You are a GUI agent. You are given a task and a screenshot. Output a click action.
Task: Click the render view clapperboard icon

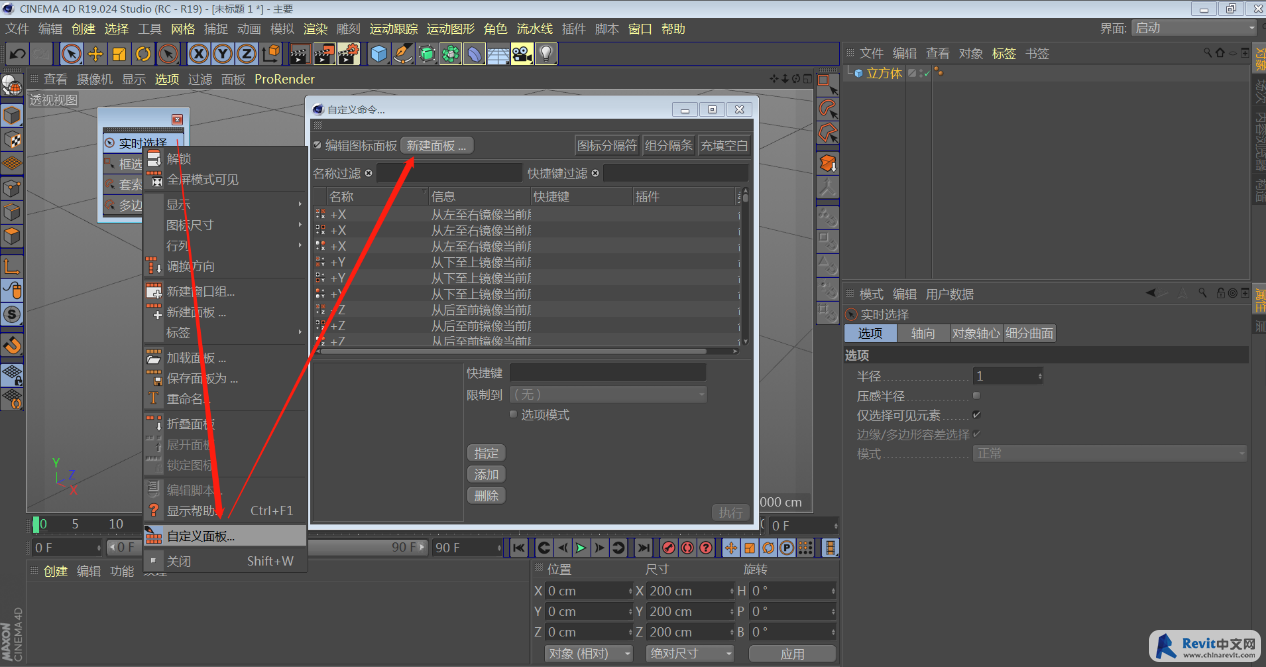click(x=300, y=53)
